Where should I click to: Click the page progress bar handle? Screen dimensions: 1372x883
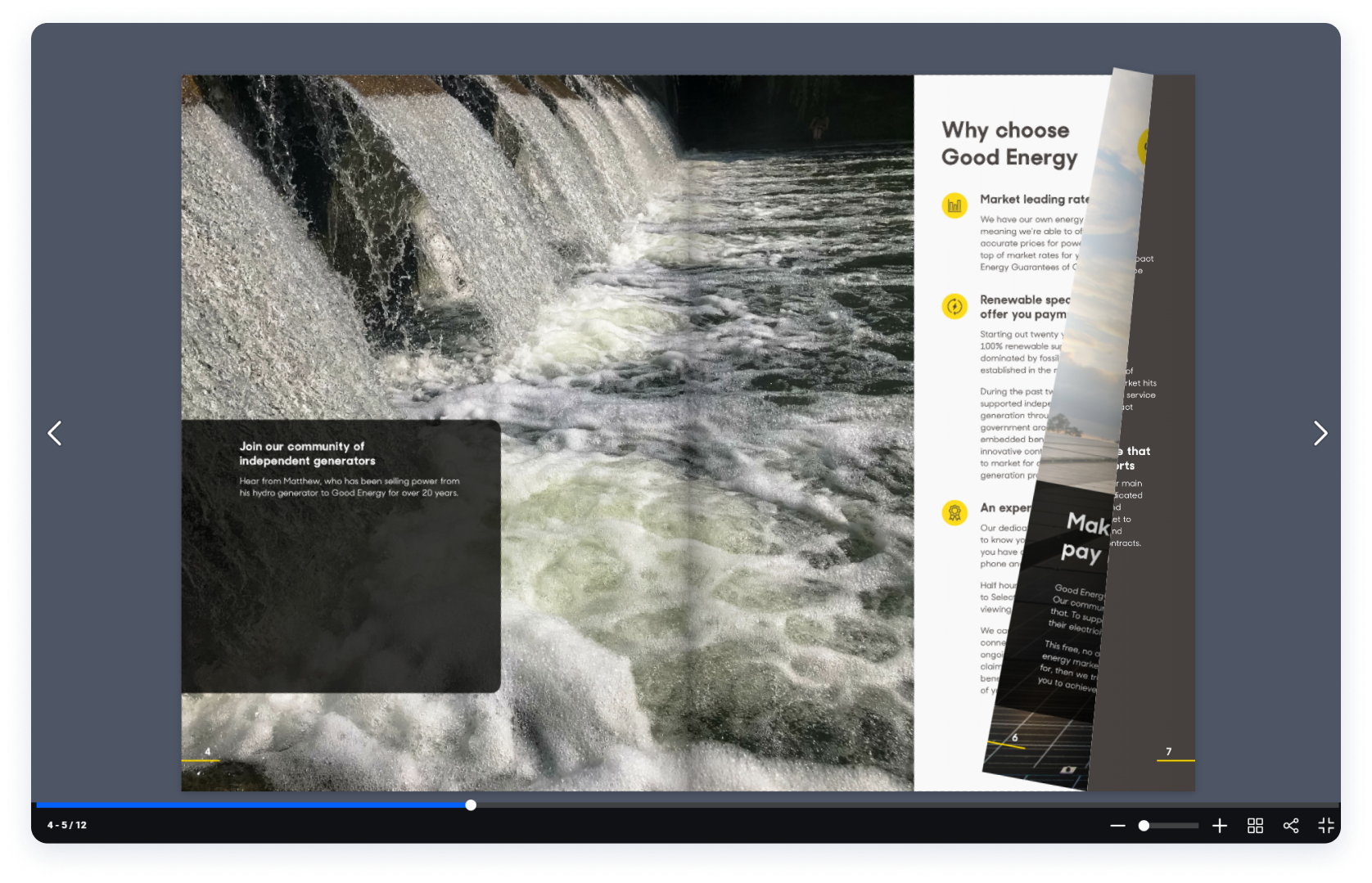471,805
